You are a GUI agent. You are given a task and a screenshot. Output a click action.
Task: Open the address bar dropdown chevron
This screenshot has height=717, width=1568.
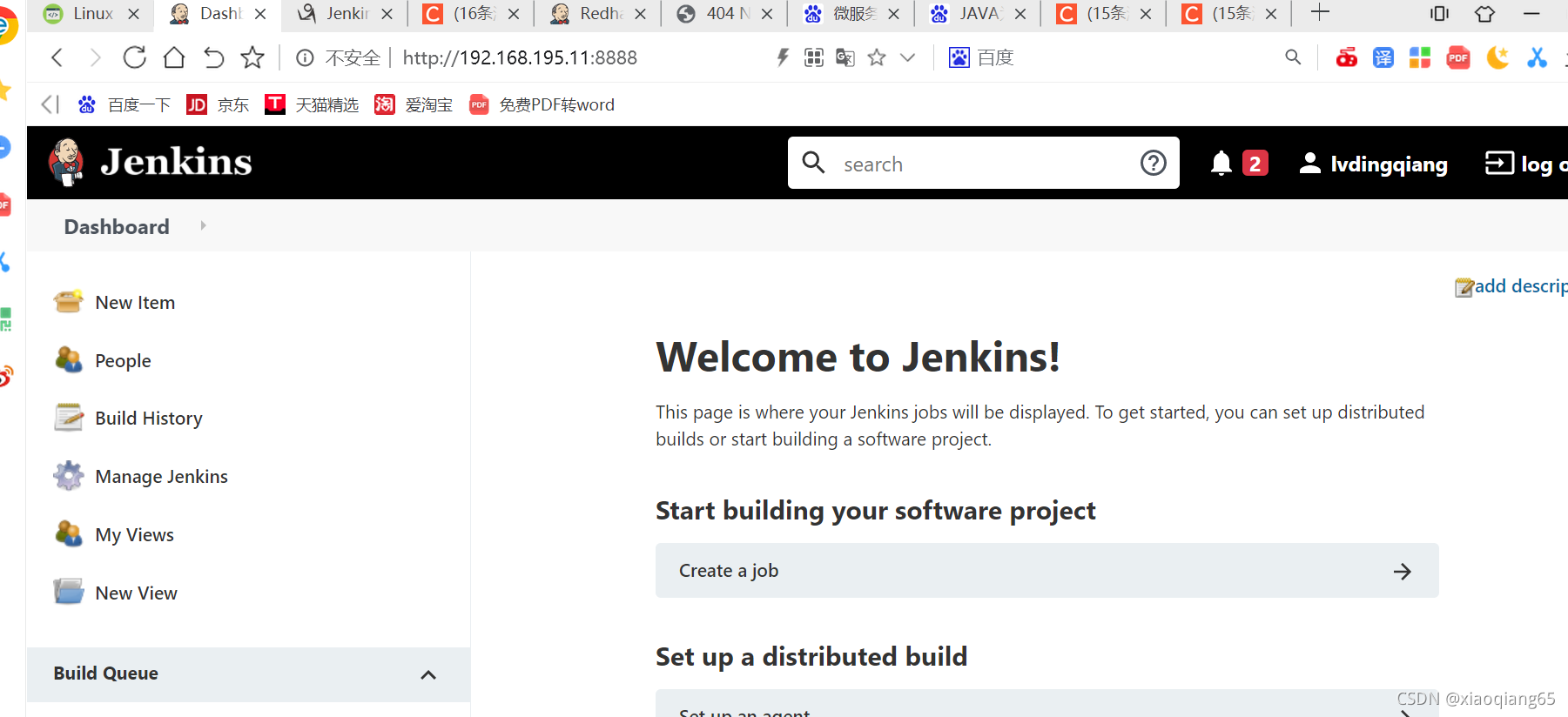(907, 57)
